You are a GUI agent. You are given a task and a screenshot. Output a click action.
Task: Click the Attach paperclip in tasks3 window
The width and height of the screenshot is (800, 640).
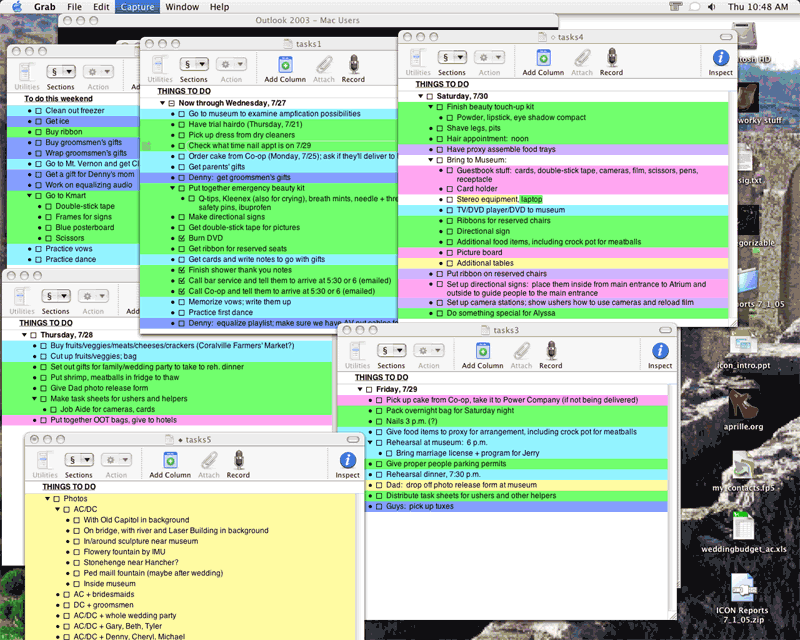click(520, 351)
